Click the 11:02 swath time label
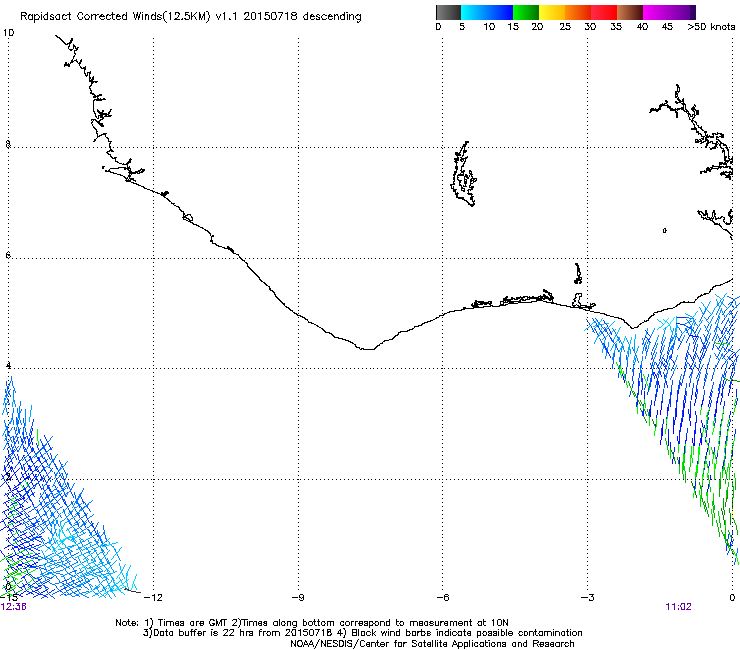 click(x=678, y=607)
